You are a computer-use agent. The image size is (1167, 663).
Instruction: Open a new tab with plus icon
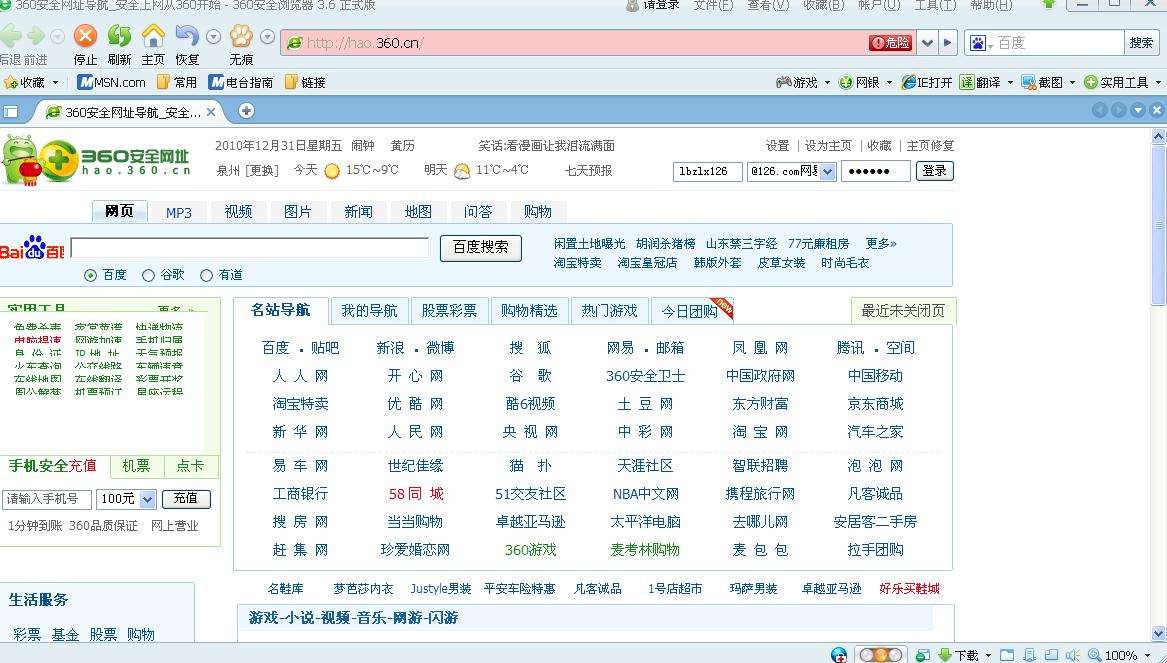click(246, 111)
